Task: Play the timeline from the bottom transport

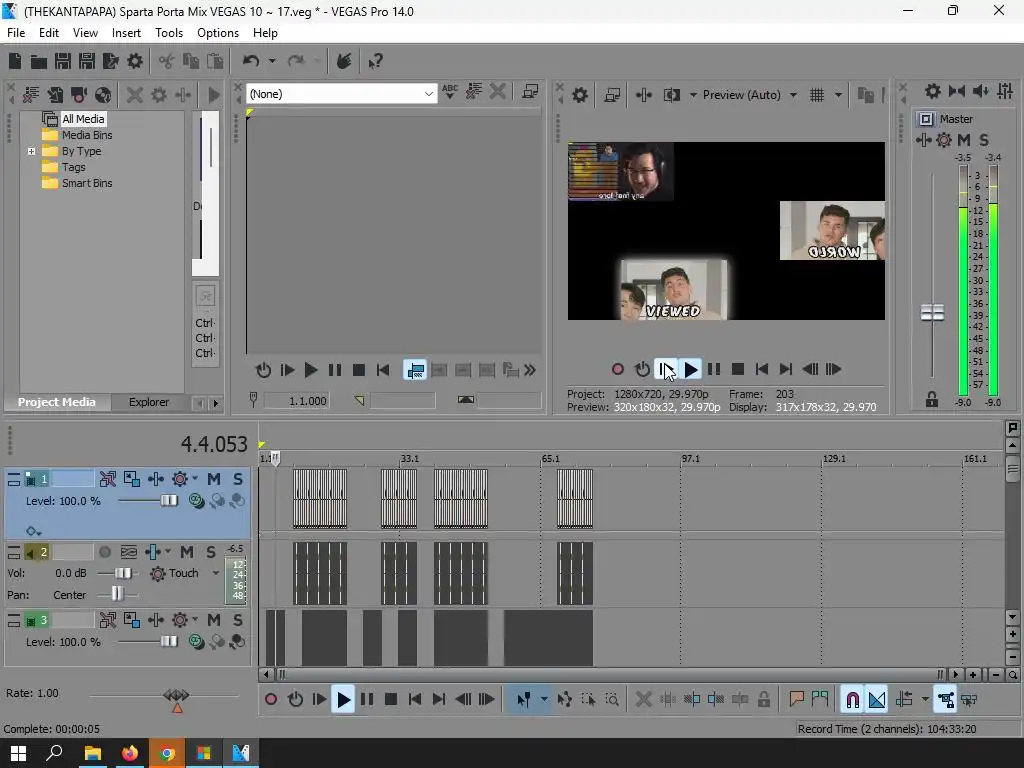Action: (343, 700)
